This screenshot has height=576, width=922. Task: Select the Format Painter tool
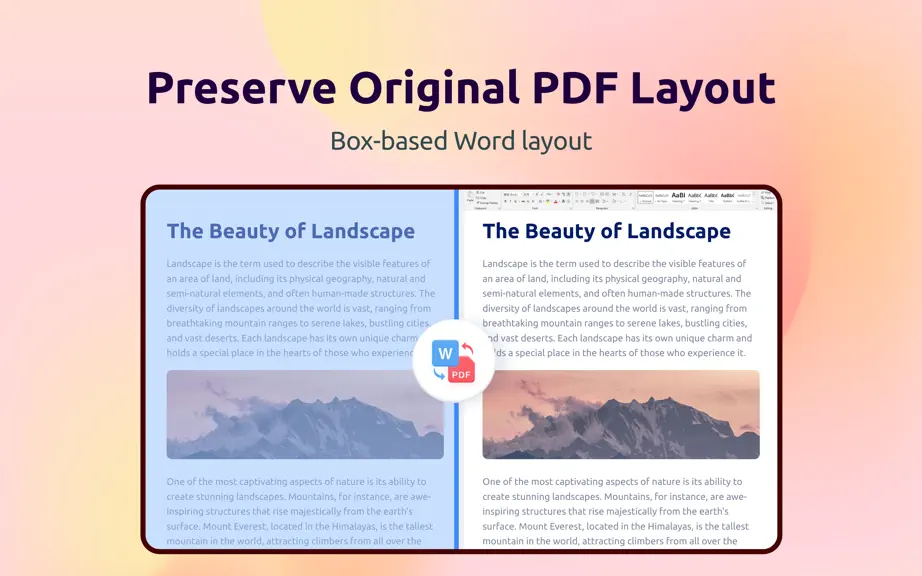tap(487, 203)
